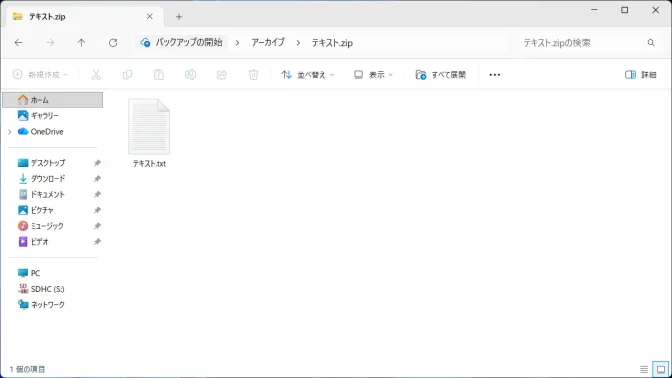
Task: Refresh the current folder view
Action: click(x=113, y=42)
